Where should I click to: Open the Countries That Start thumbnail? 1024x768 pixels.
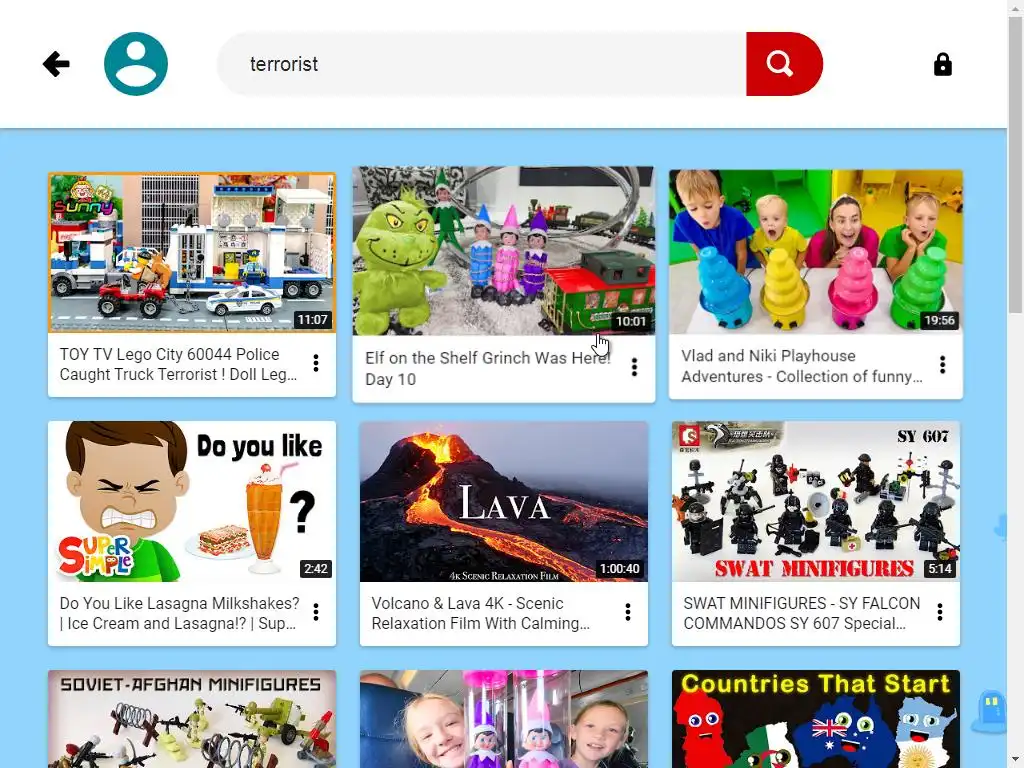(x=816, y=719)
